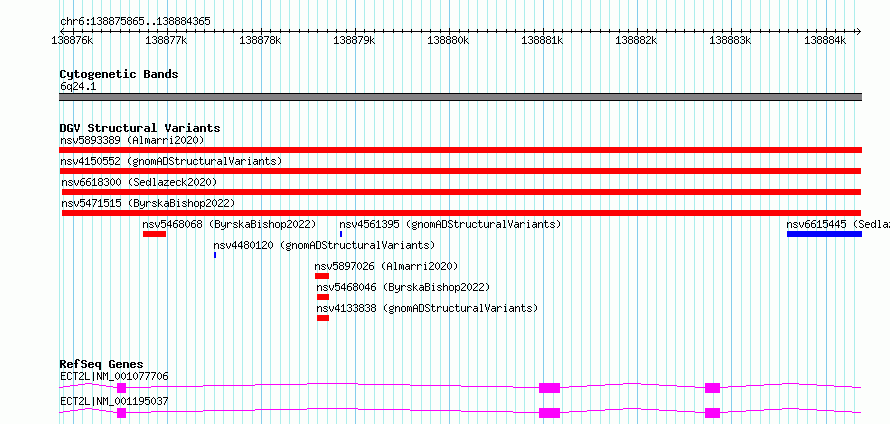The image size is (890, 424).
Task: Select the Cytogenetic Bands track title
Action: 119,74
